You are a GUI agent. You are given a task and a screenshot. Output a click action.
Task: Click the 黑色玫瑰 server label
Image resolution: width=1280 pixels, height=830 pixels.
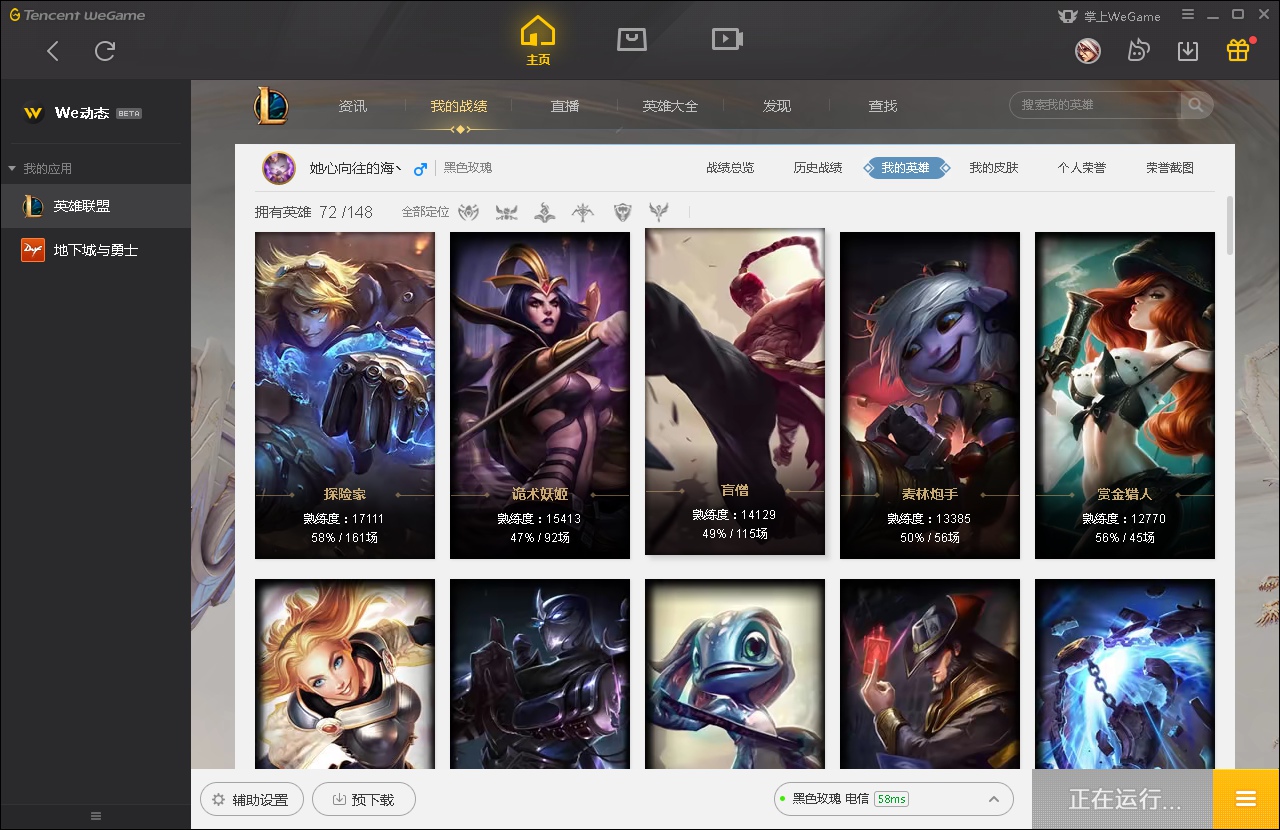click(468, 168)
